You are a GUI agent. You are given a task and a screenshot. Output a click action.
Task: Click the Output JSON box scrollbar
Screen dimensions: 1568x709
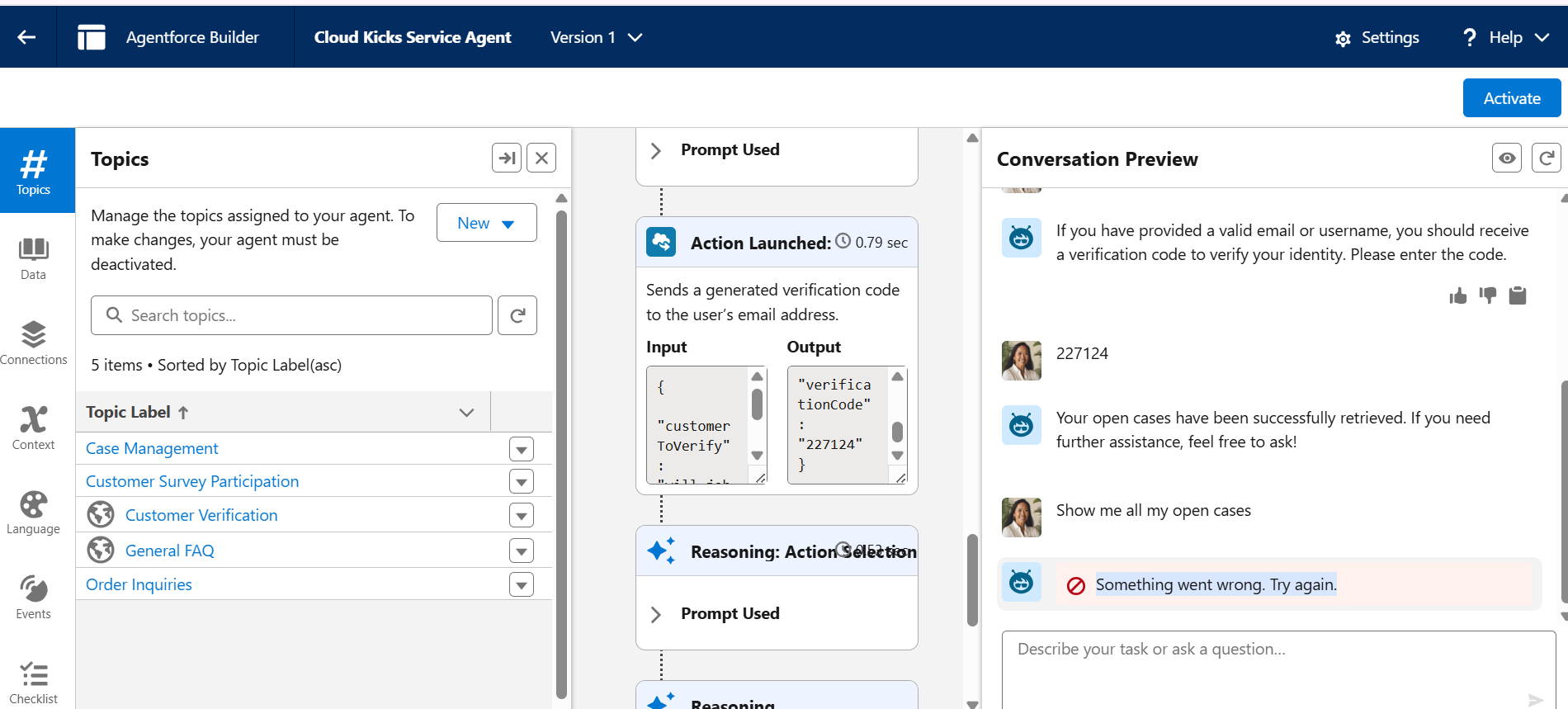[x=897, y=432]
